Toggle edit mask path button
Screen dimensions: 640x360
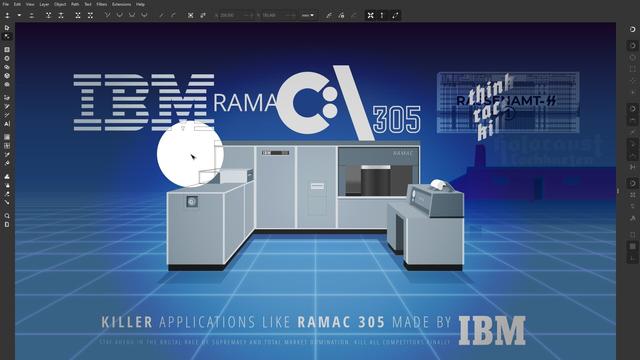(x=341, y=15)
